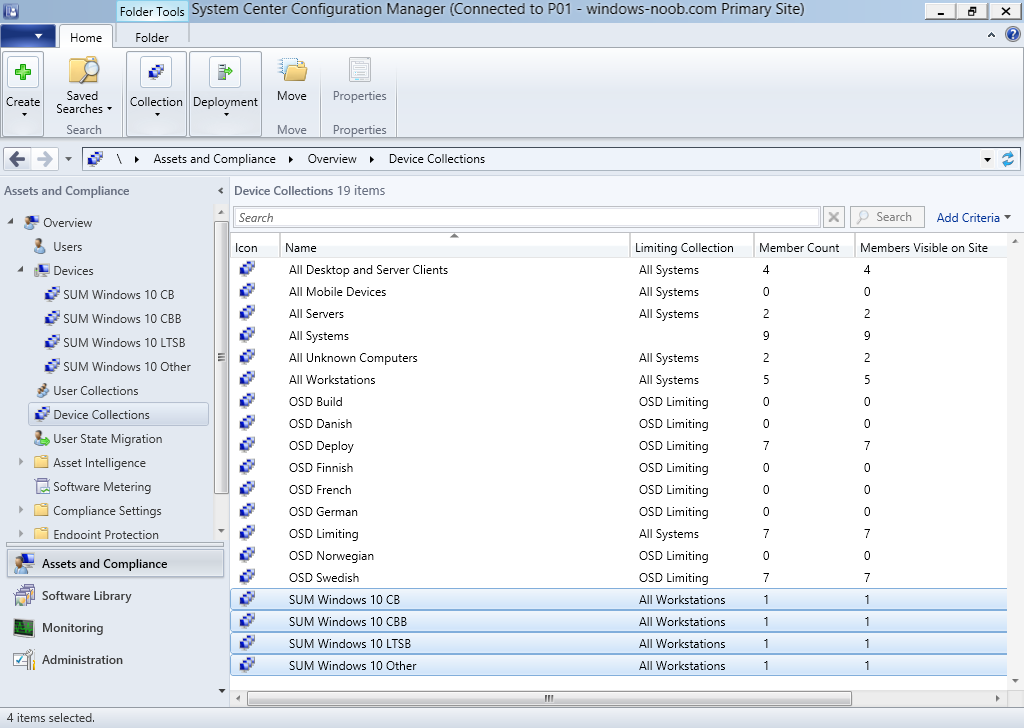Select Device Collections in the tree
This screenshot has height=728, width=1024.
119,415
